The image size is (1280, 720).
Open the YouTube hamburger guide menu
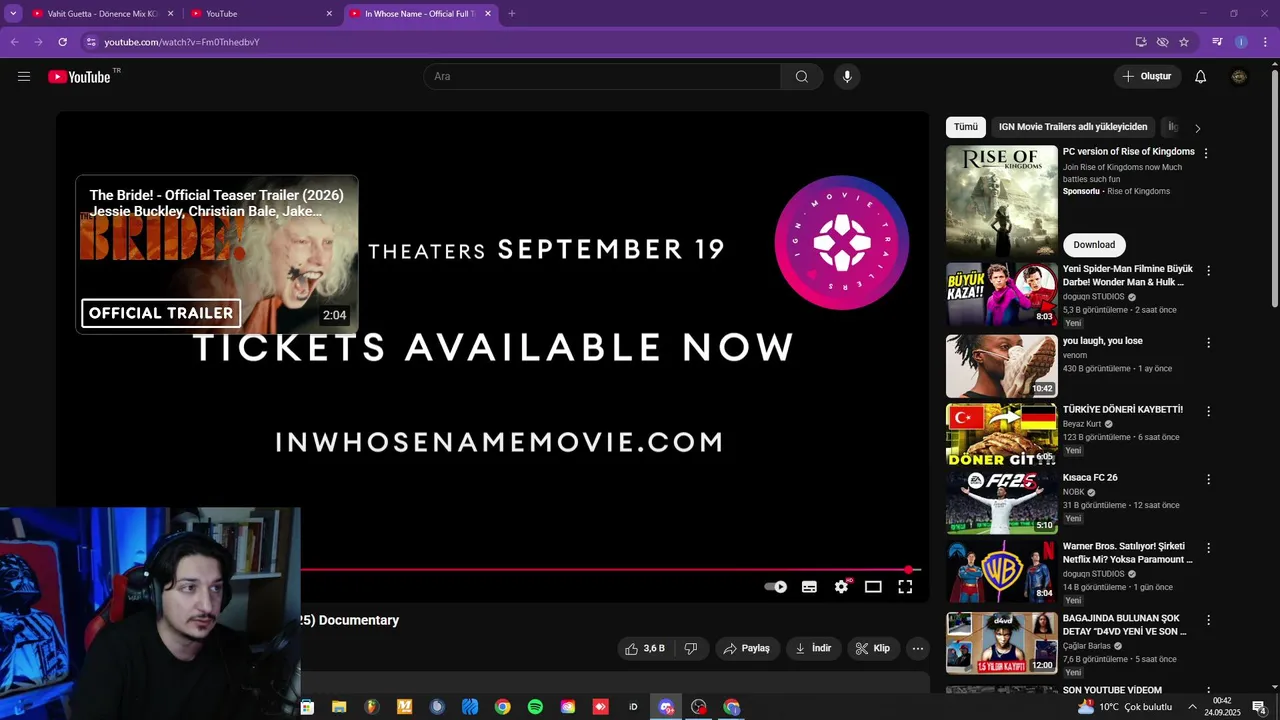pyautogui.click(x=24, y=77)
